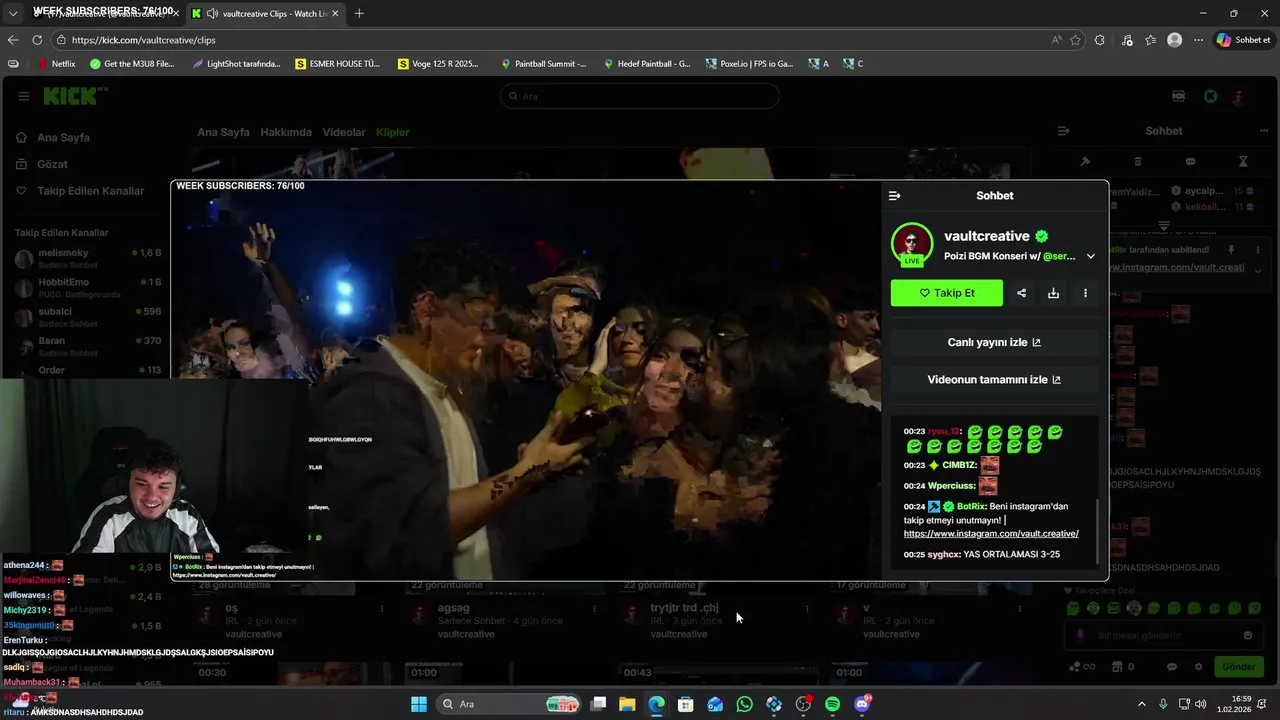
Task: Open the Sohbet et Copilot button
Action: click(1244, 40)
